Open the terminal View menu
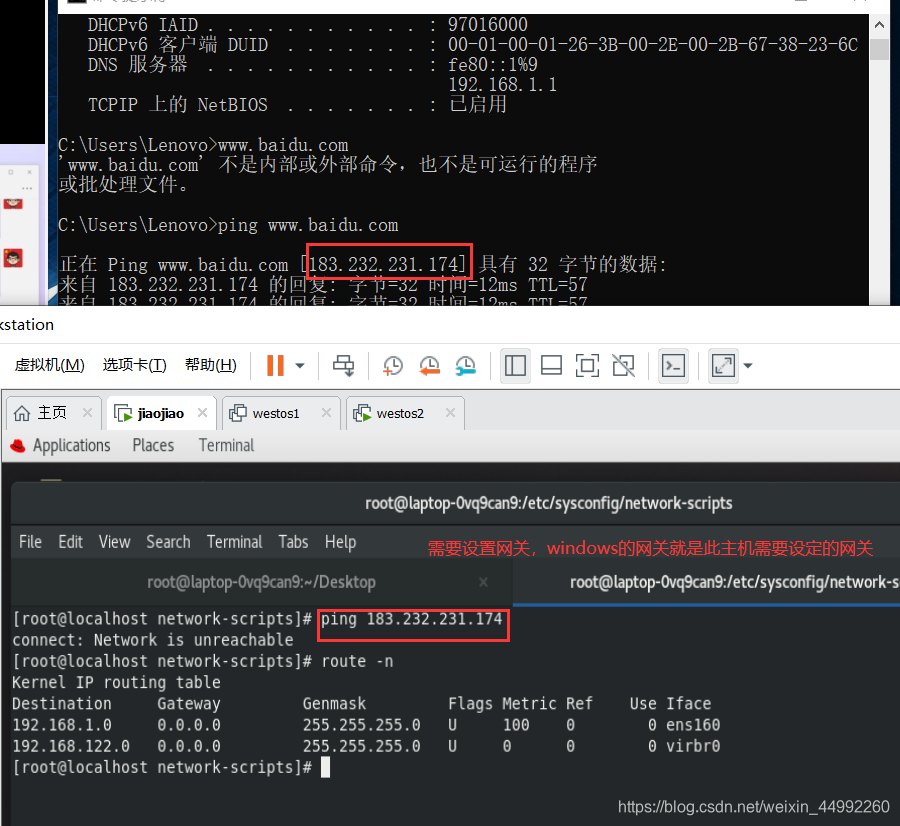This screenshot has width=900, height=826. click(114, 542)
